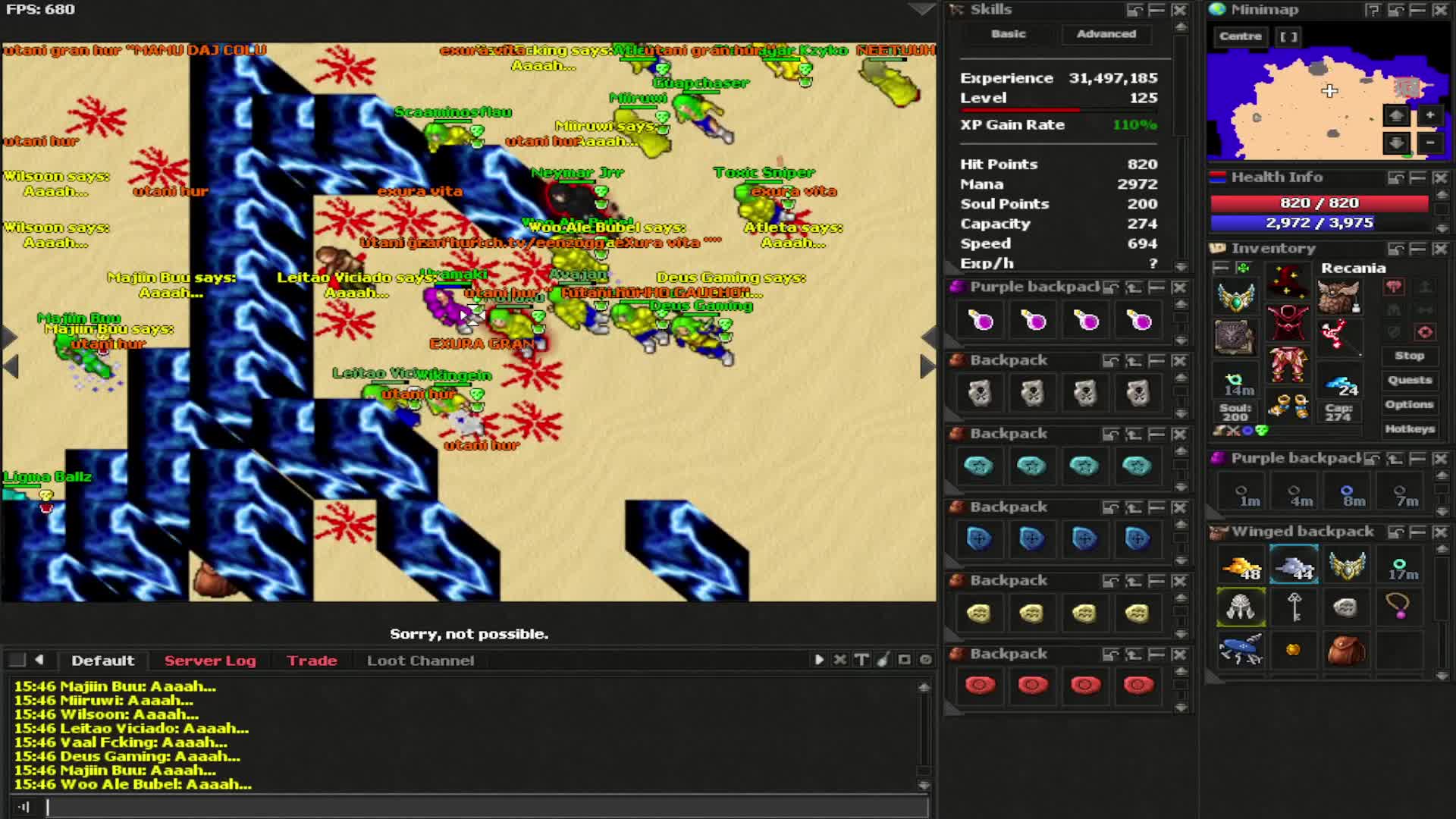
Task: Toggle the red offensive fight mode
Action: click(x=1394, y=287)
